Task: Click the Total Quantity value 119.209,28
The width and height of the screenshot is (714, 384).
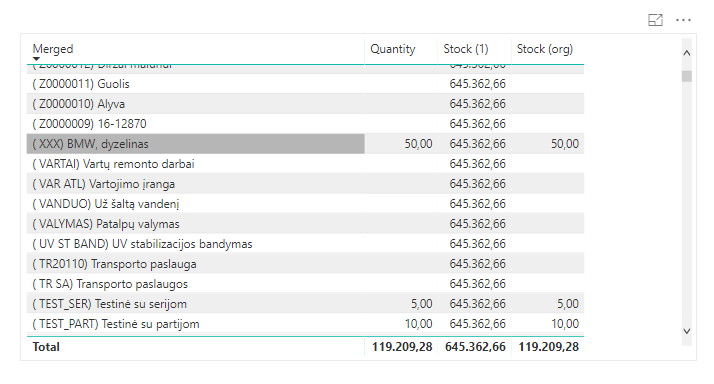Action: (402, 347)
